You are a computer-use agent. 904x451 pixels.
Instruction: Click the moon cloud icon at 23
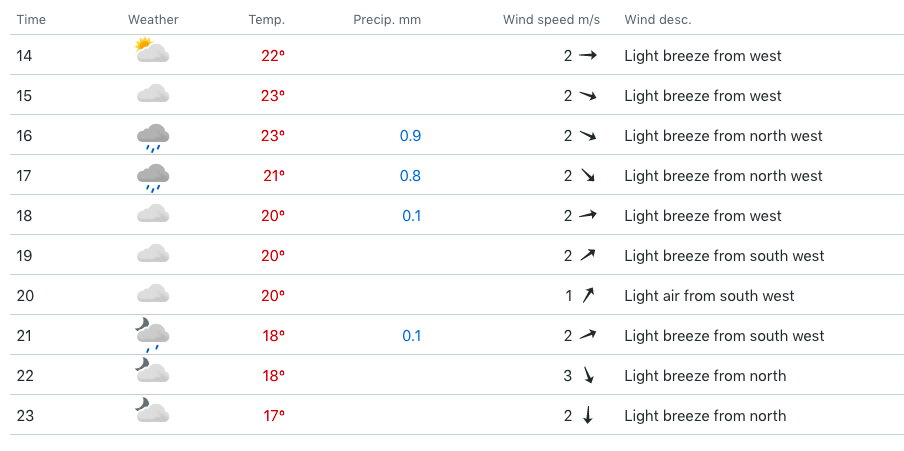(x=152, y=410)
